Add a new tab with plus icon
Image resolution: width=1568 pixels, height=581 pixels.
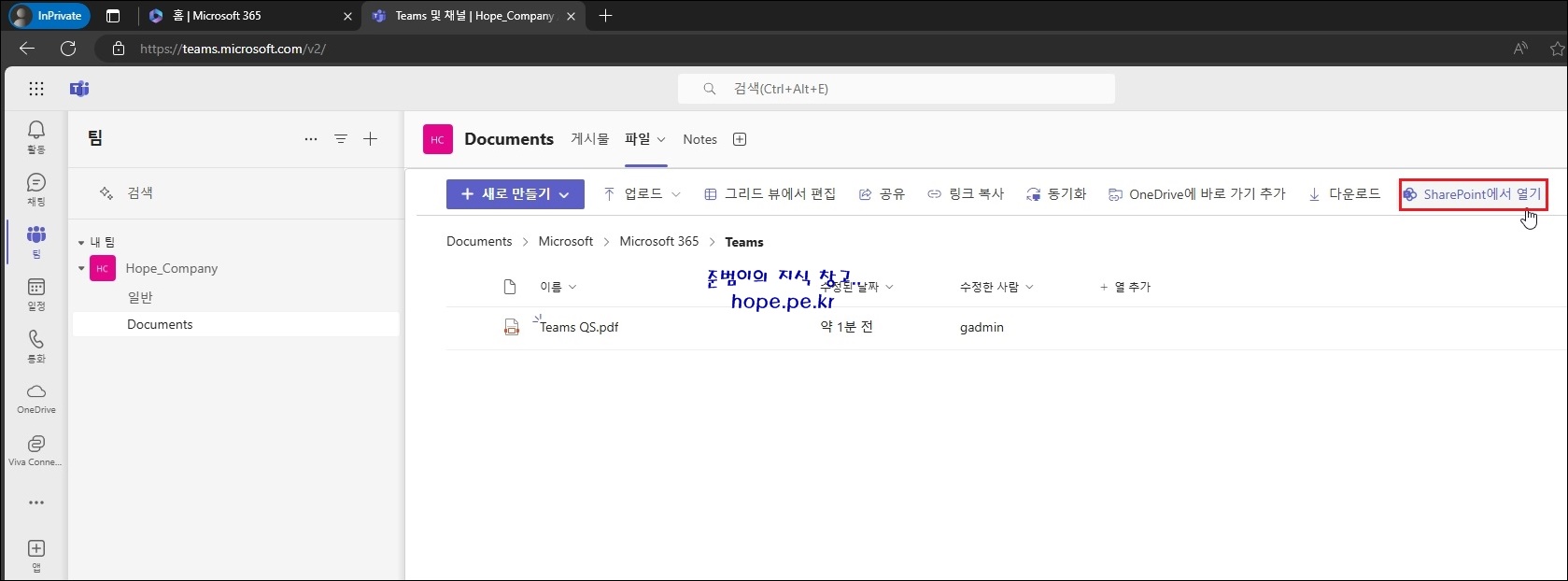point(740,139)
